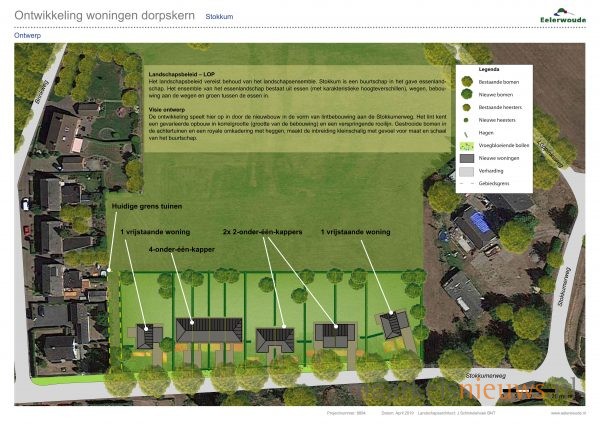The image size is (600, 424).
Task: Click the '2x 2-onder-één-kappers' label
Action: [x=262, y=231]
